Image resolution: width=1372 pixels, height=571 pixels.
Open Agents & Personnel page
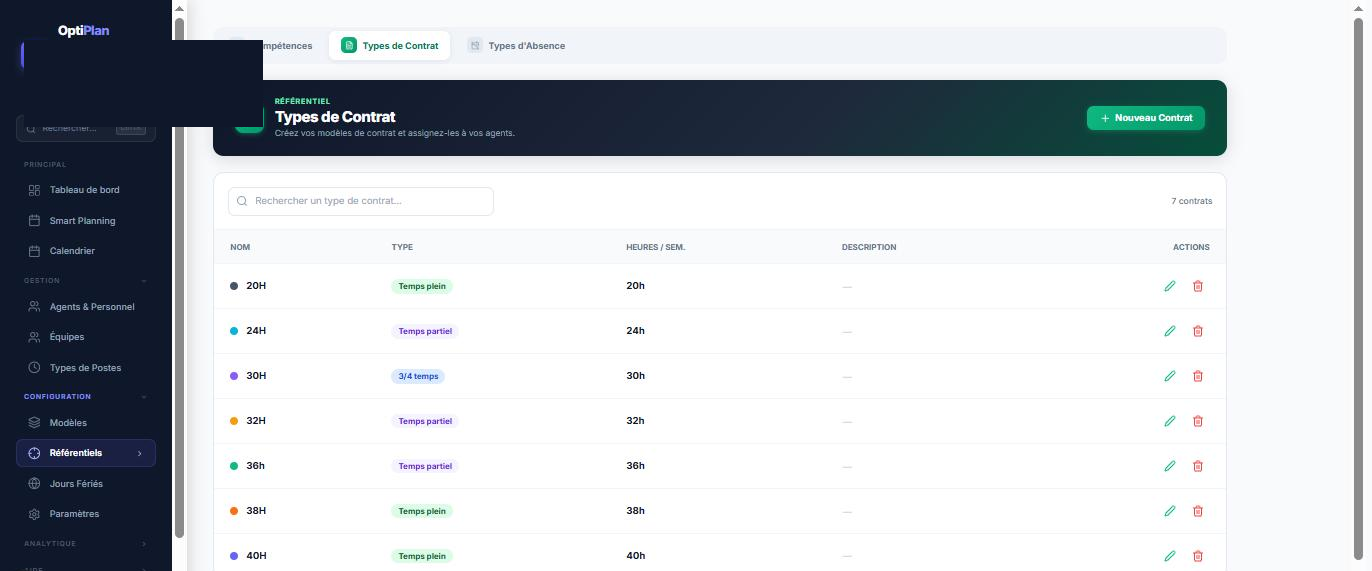click(x=86, y=307)
